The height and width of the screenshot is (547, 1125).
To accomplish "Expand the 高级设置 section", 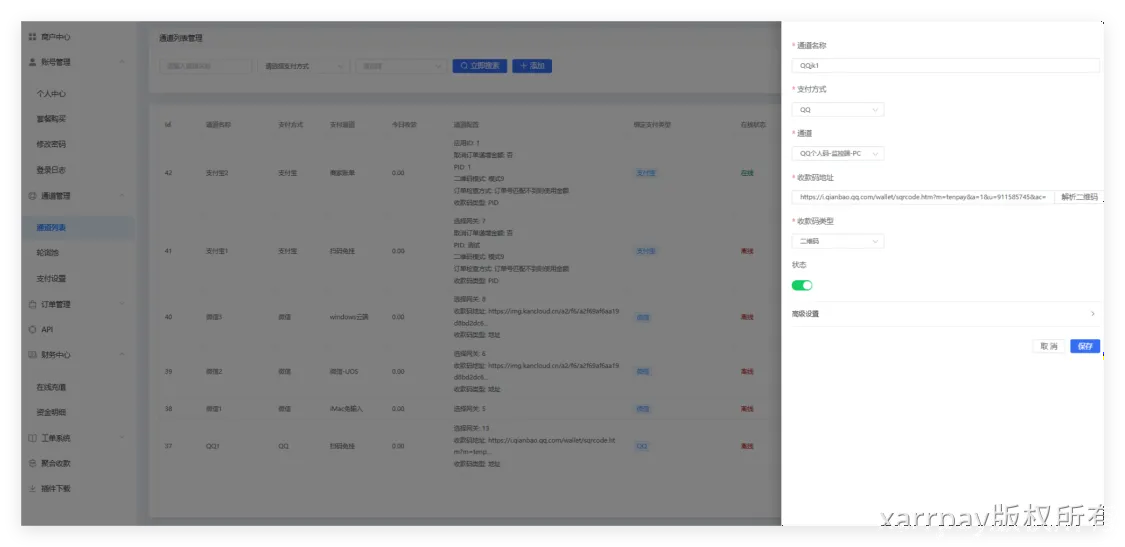I will pos(945,314).
